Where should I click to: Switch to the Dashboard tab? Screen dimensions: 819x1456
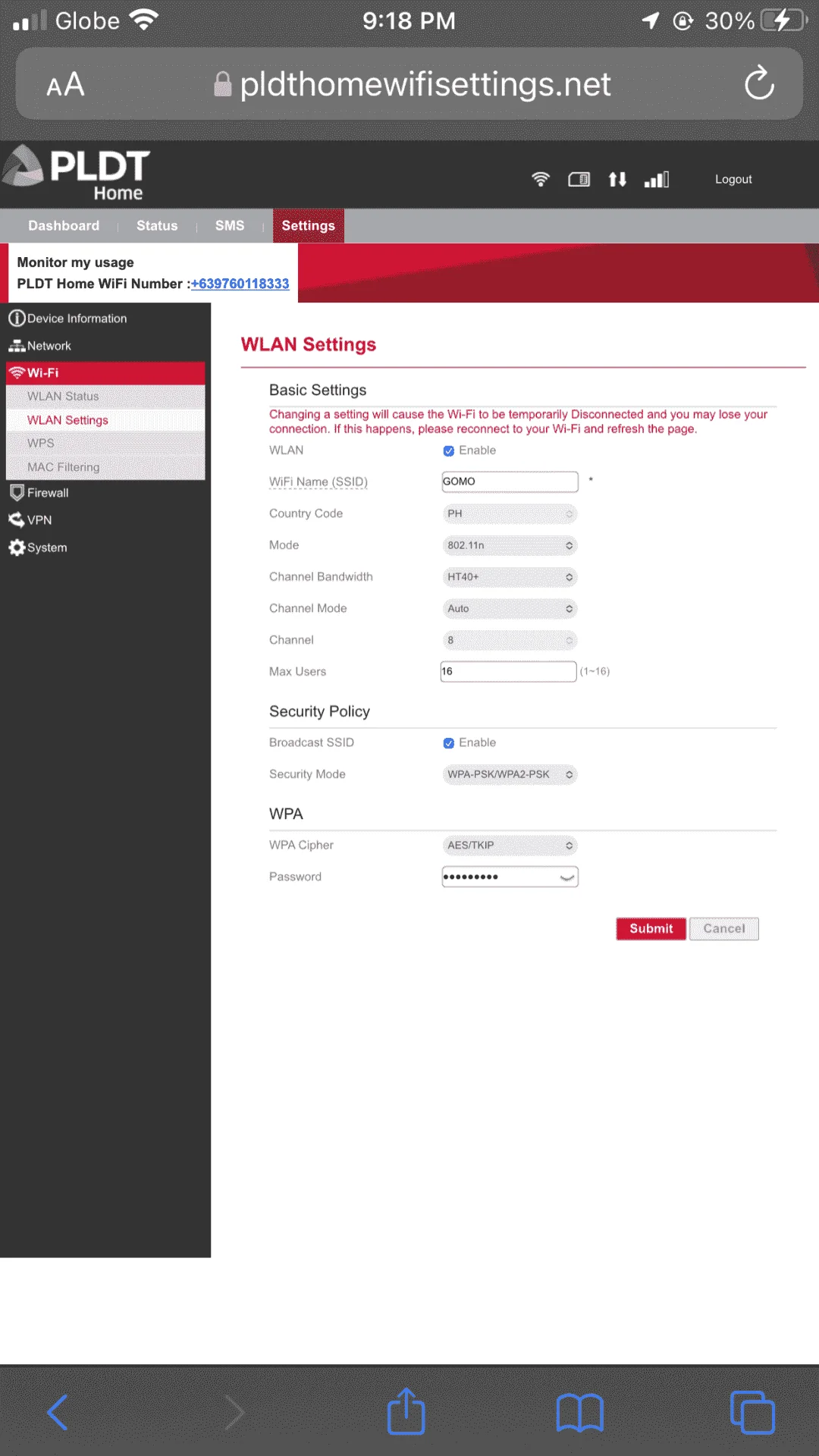pyautogui.click(x=64, y=226)
